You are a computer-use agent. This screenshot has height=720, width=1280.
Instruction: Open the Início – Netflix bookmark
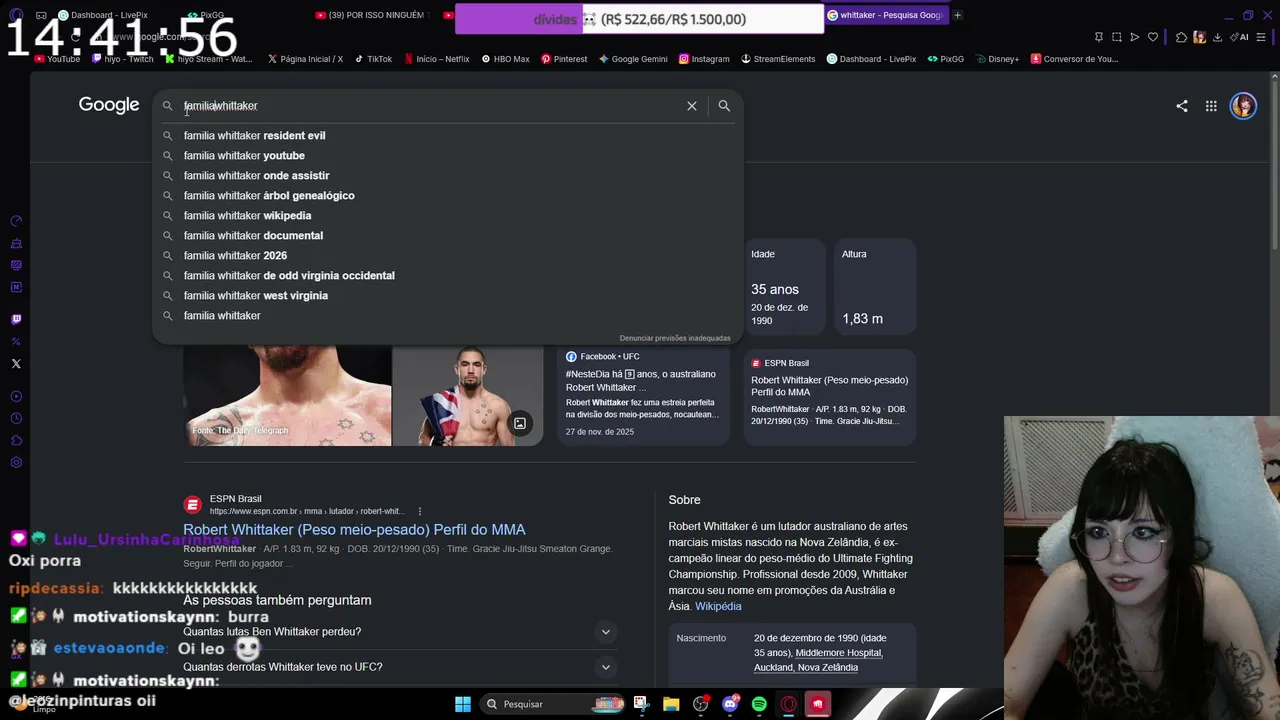tap(437, 59)
